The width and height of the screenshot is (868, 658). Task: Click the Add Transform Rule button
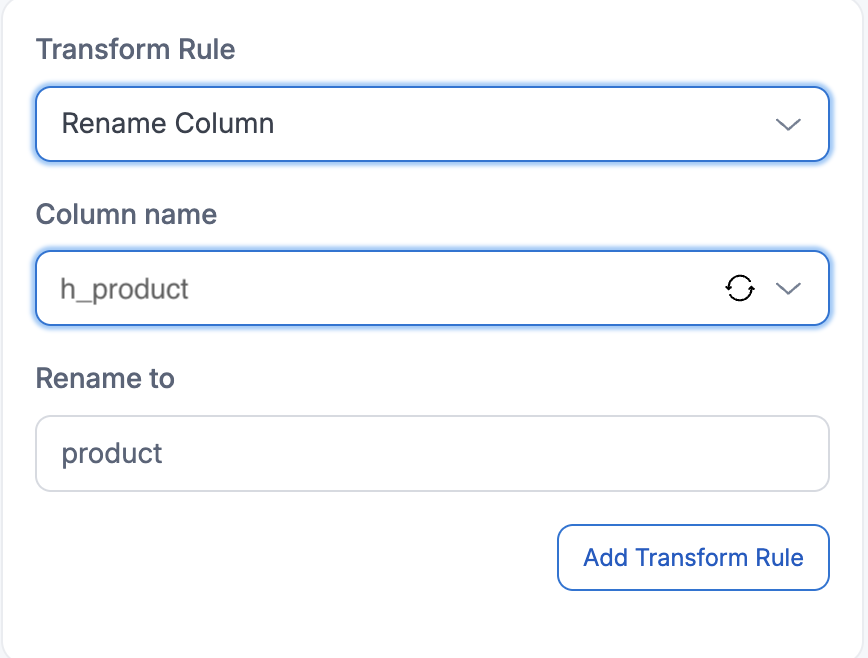pyautogui.click(x=693, y=557)
